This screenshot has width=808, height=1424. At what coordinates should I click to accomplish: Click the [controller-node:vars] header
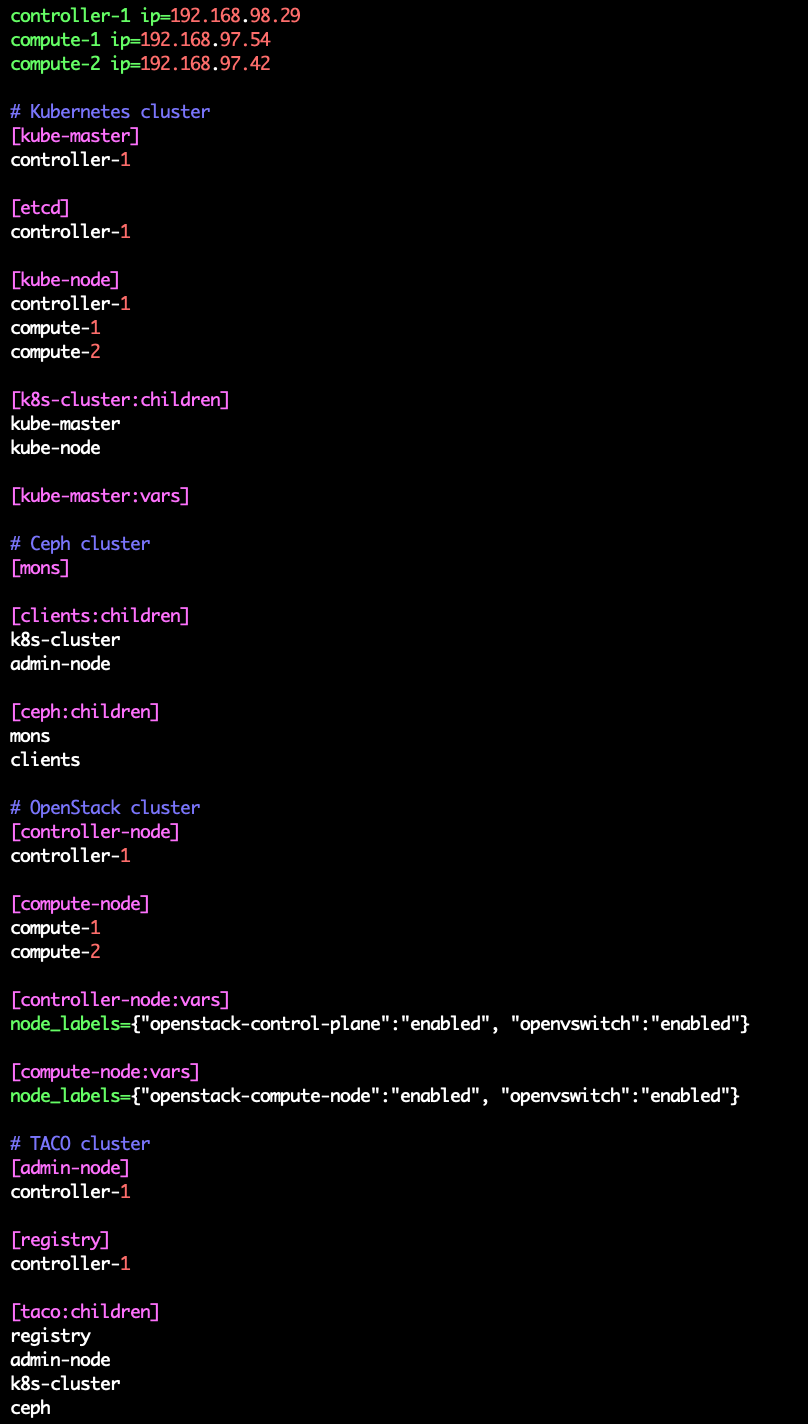(120, 1000)
